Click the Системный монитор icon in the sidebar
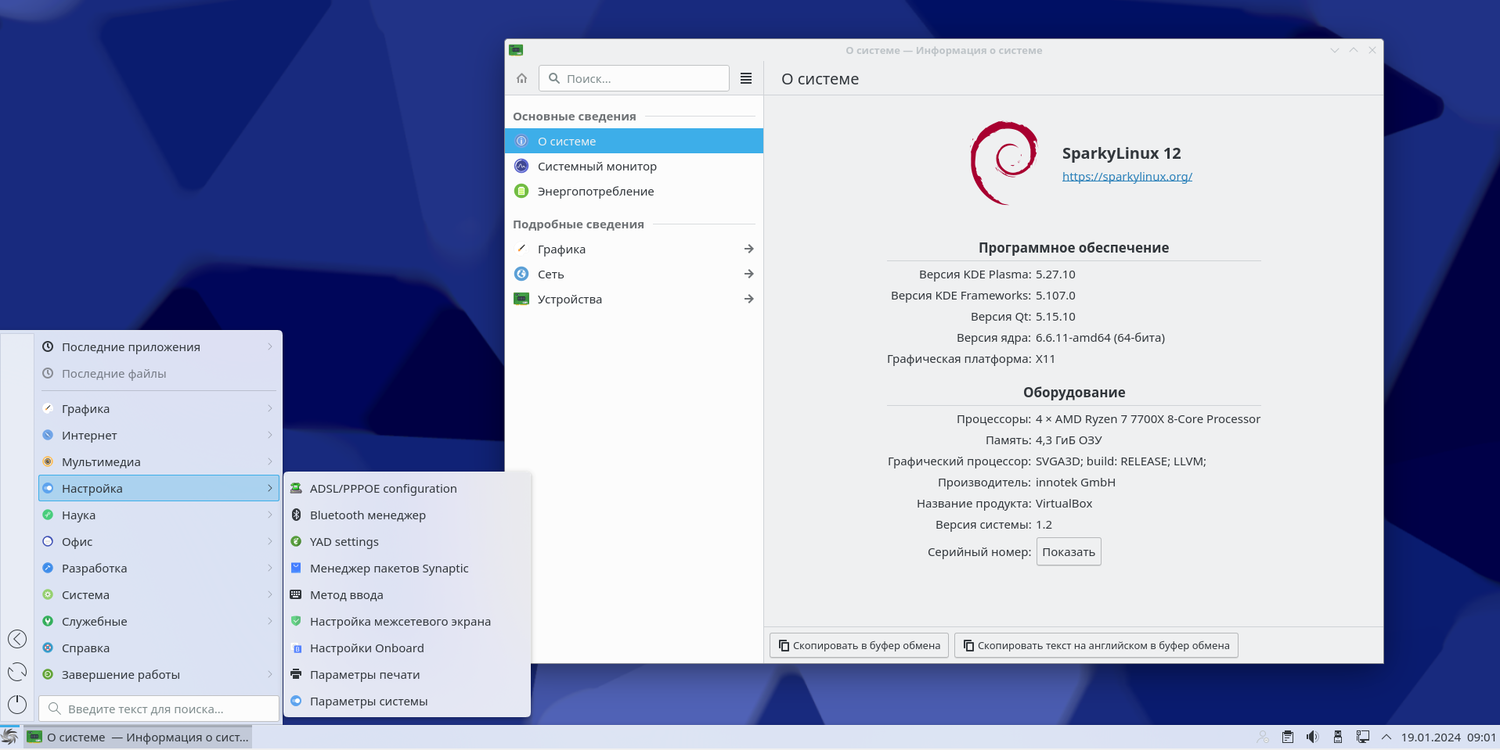 point(521,166)
